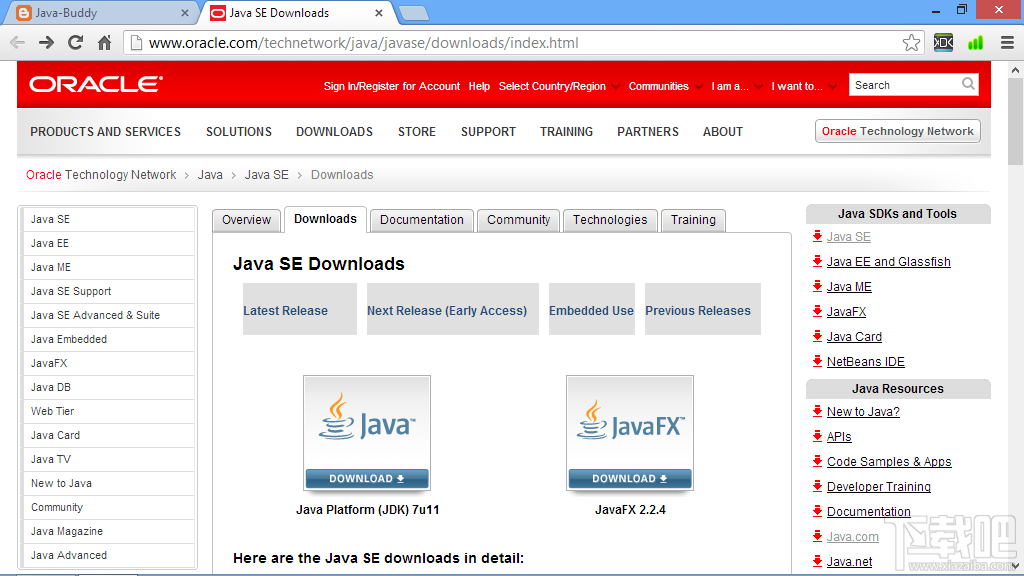
Task: Click the Java Platform JDK DOWNLOAD button
Action: point(366,480)
